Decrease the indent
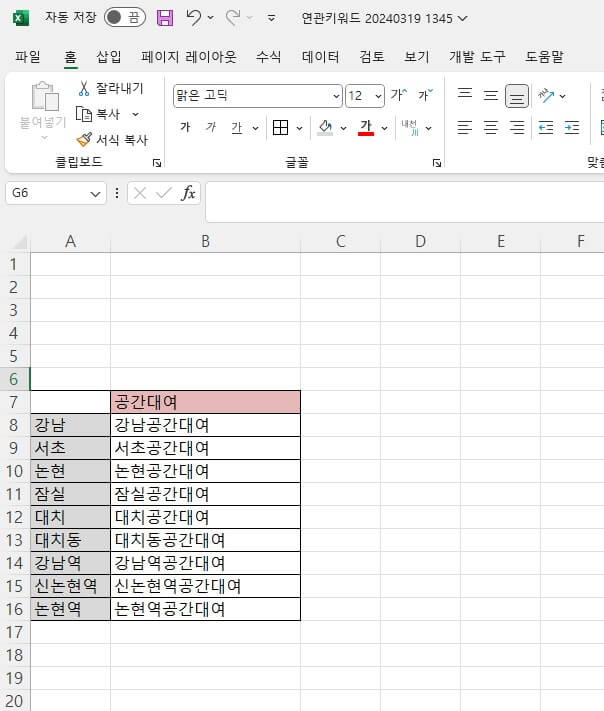Viewport: 604px width, 711px height. [x=546, y=128]
